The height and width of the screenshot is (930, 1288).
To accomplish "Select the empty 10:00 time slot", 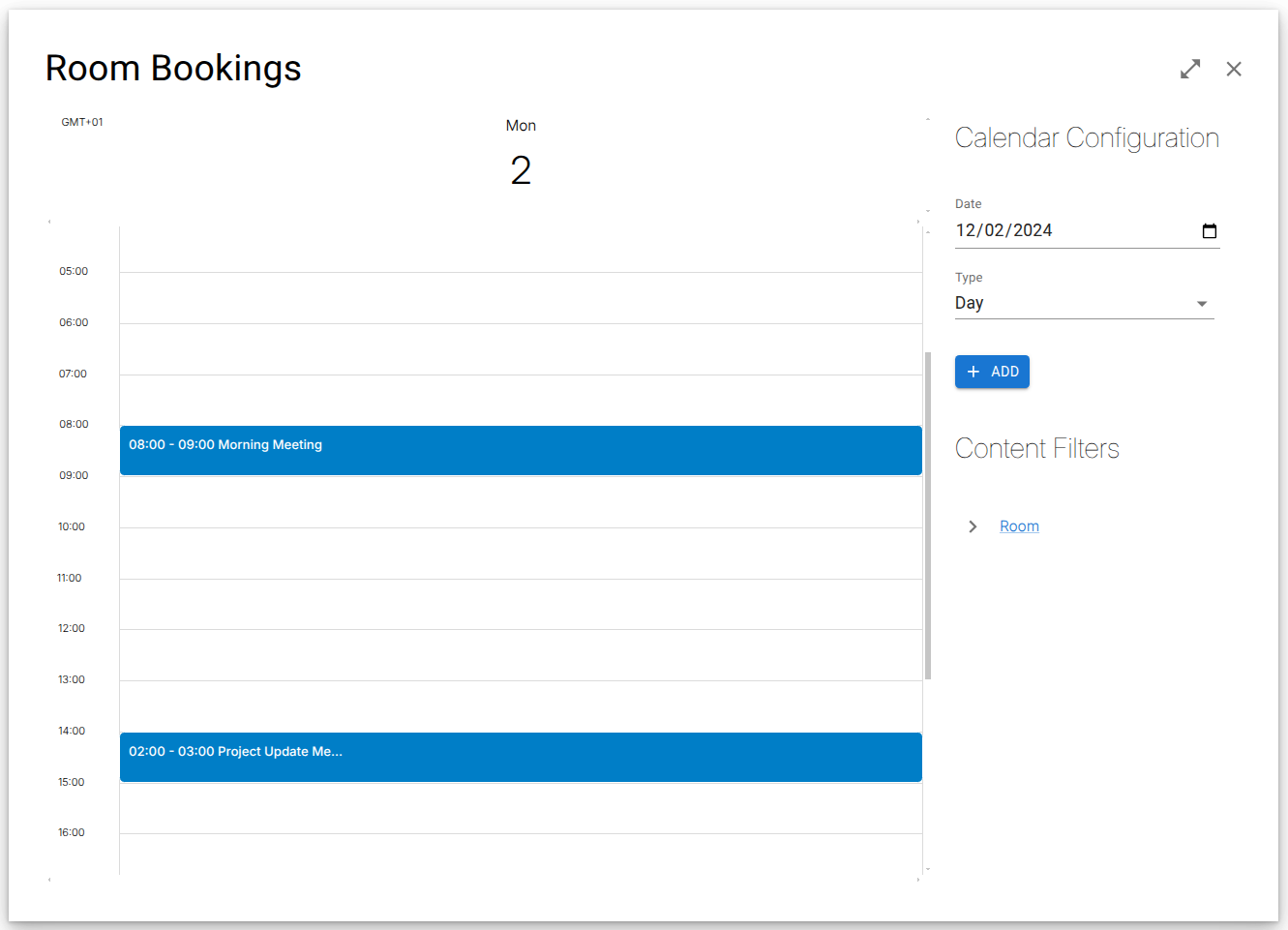I will [521, 554].
